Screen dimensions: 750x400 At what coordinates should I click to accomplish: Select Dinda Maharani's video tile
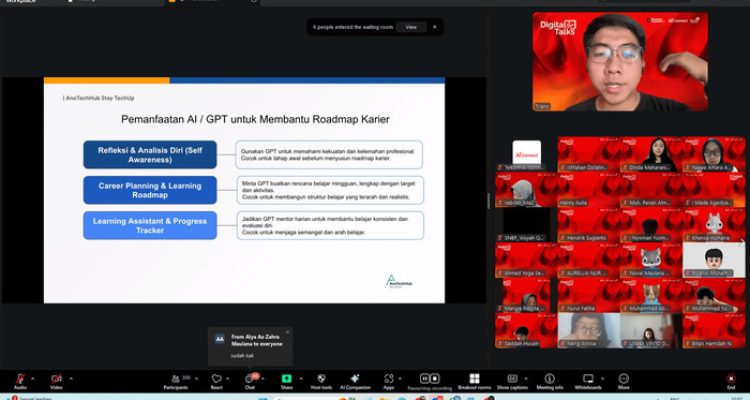651,154
